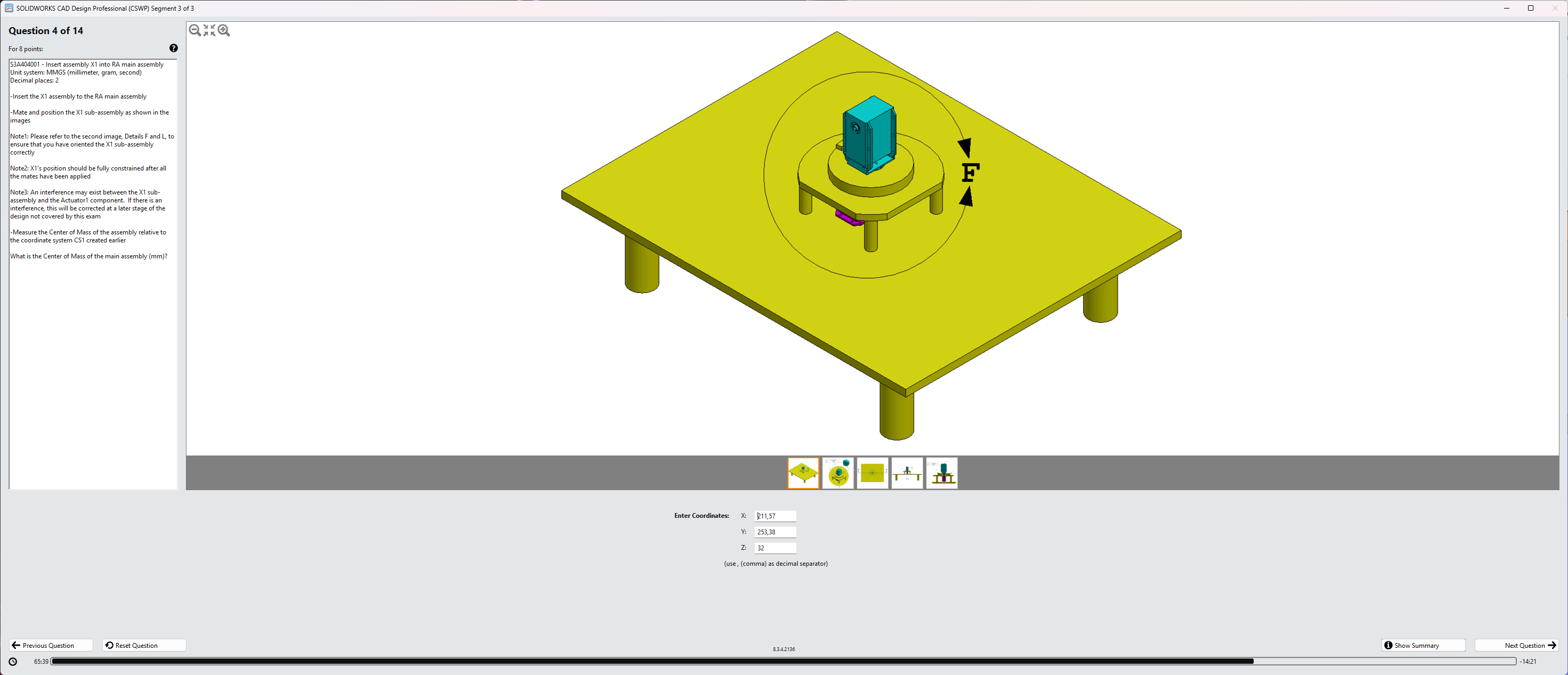Click the X coordinate input field
Viewport: 1568px width, 675px height.
pos(775,516)
